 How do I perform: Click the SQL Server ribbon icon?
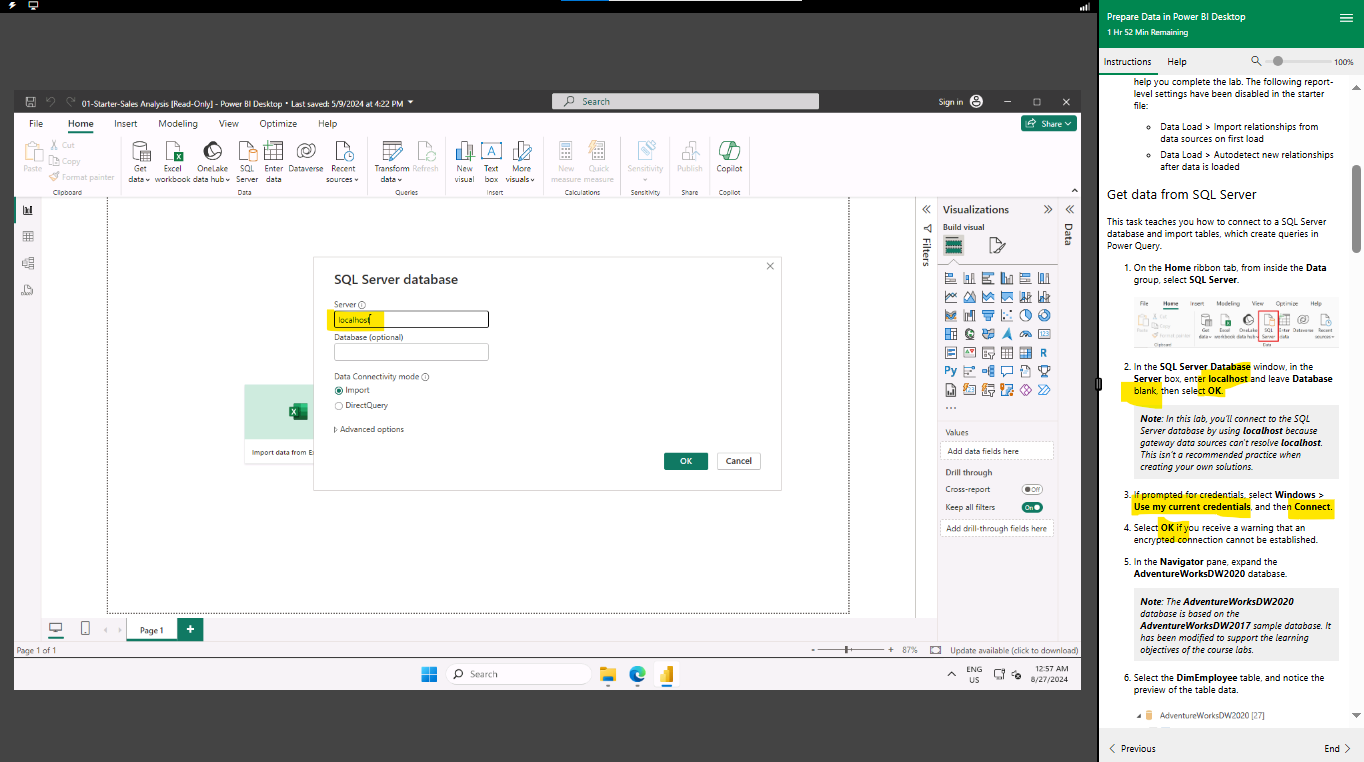[x=247, y=160]
